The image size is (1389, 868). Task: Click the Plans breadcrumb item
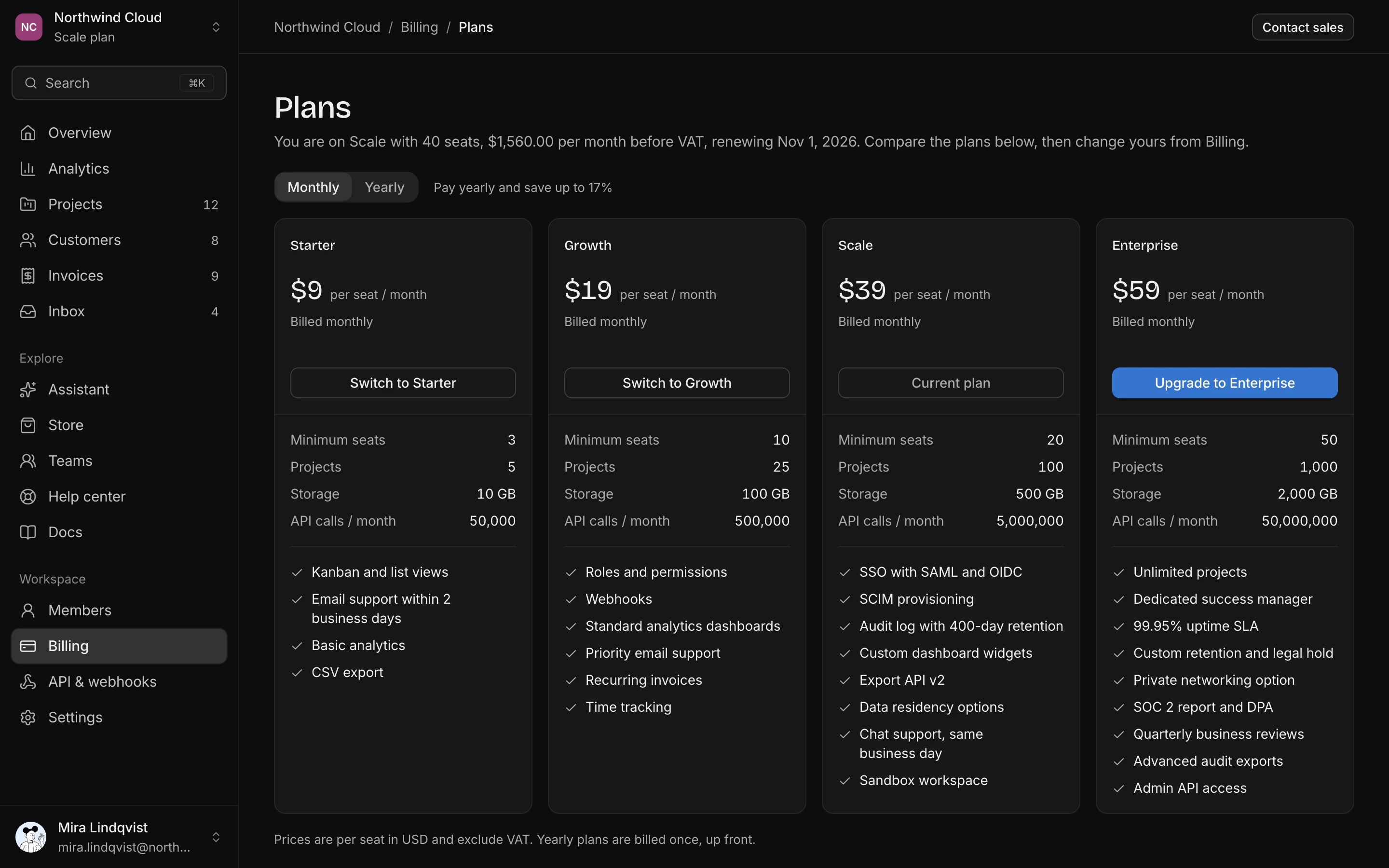coord(476,27)
